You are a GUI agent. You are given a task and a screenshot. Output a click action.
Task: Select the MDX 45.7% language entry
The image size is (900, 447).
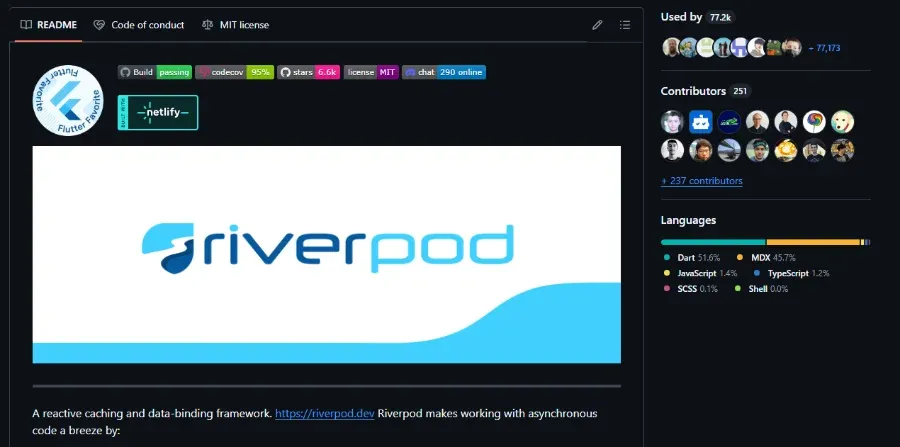tap(773, 258)
